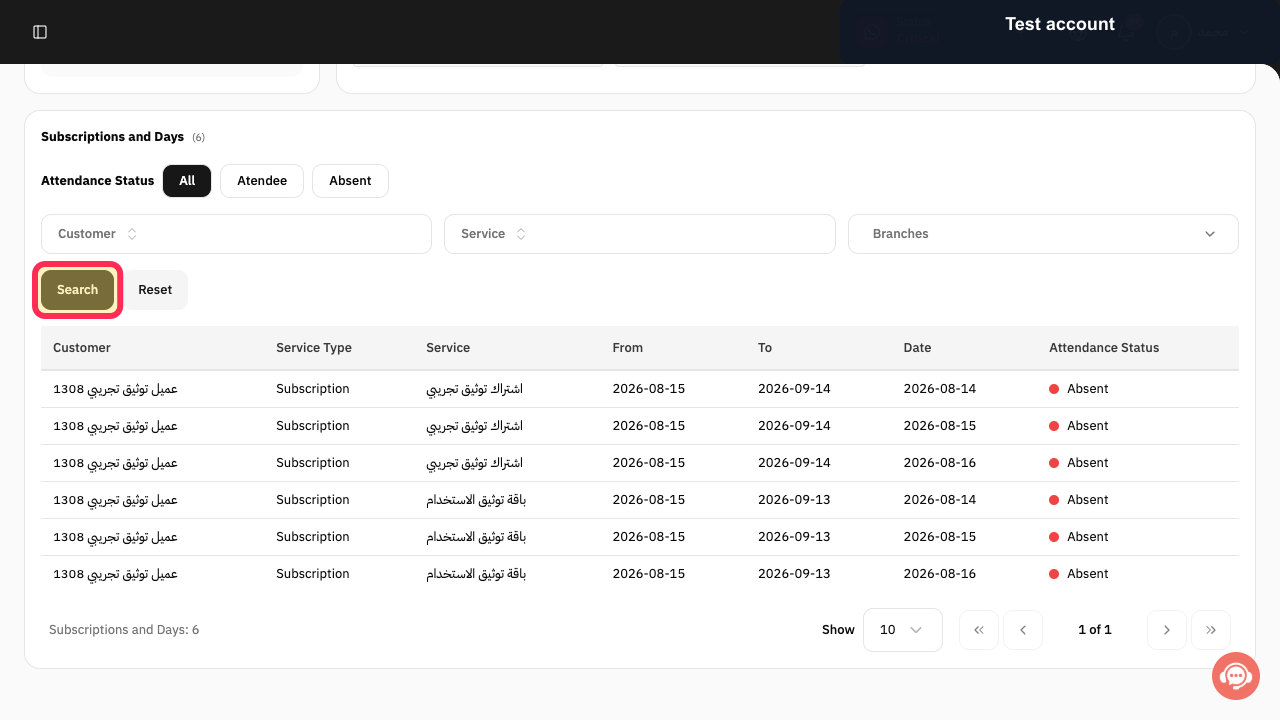Click the Date column header
Viewport: 1280px width, 720px height.
[x=917, y=348]
